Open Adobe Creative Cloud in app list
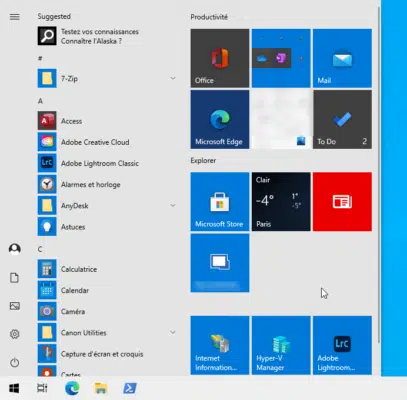The height and width of the screenshot is (400, 407). click(107, 142)
